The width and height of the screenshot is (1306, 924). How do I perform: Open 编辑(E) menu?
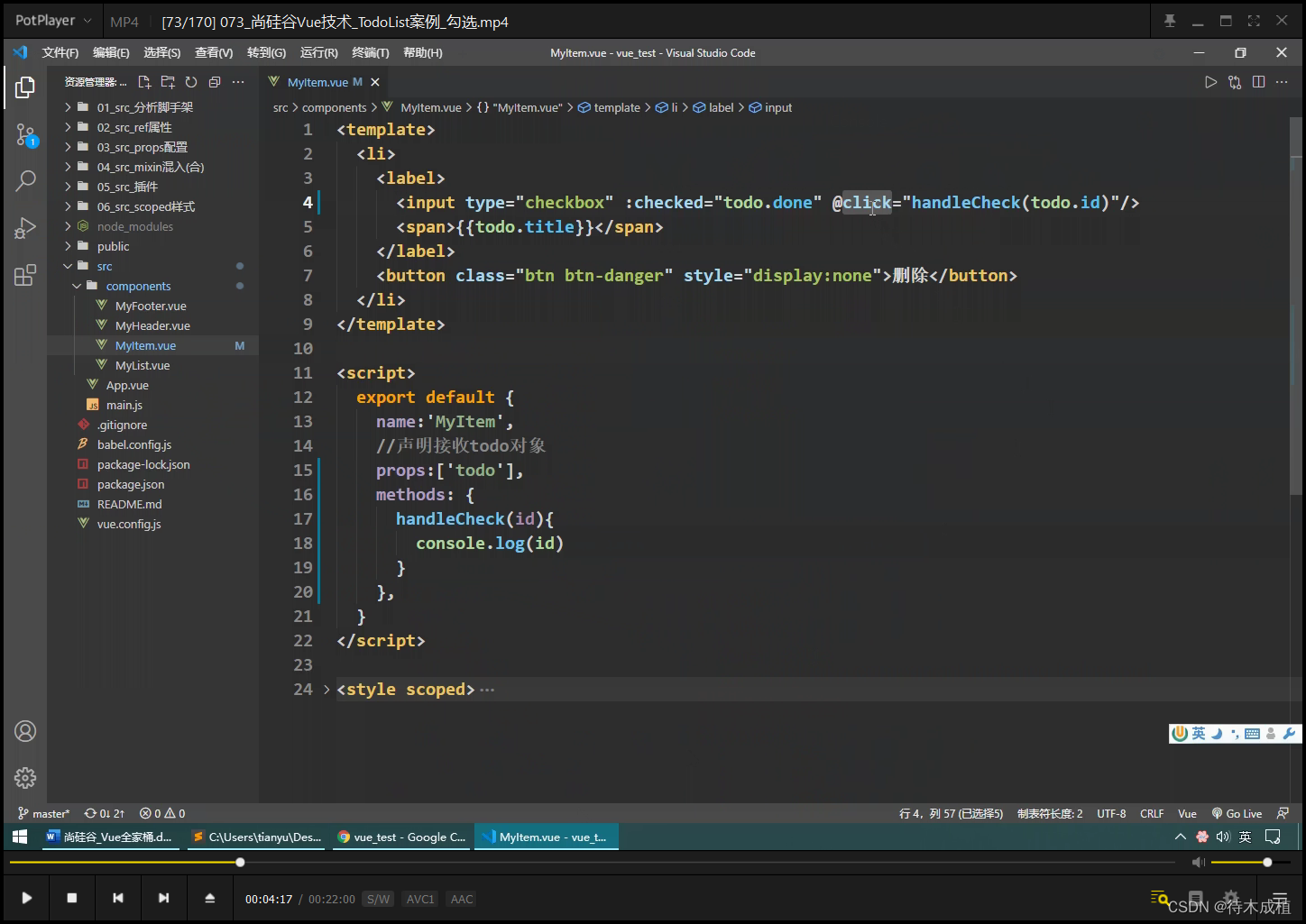111,53
